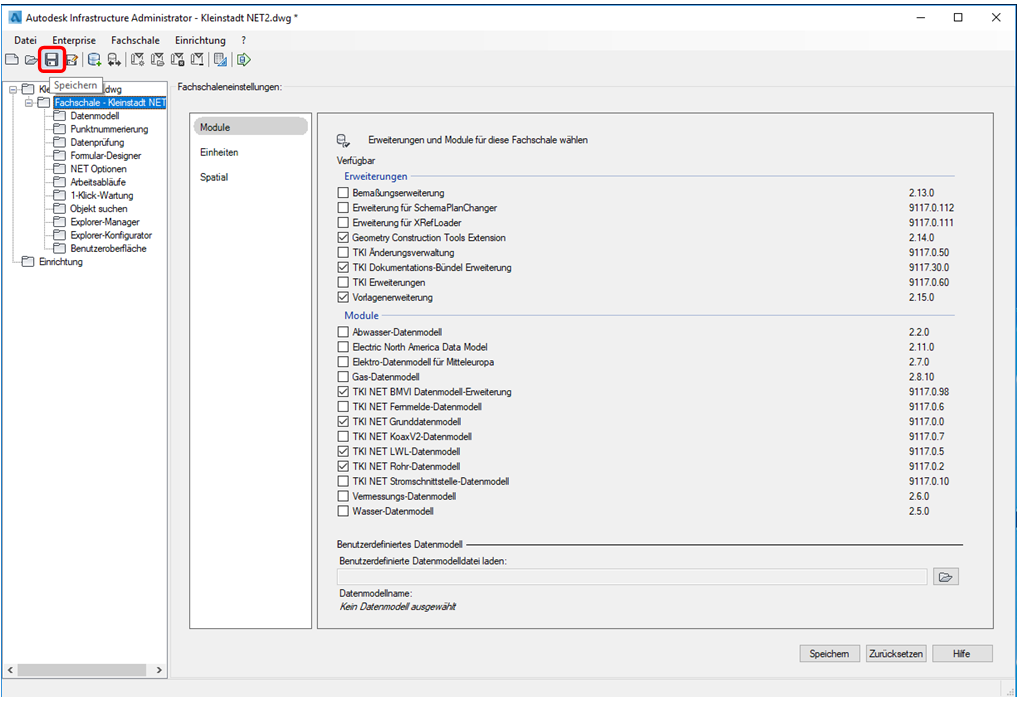The width and height of the screenshot is (1021, 703).
Task: Check TKI NET KoaxV2-Datenmodell
Action: (343, 437)
